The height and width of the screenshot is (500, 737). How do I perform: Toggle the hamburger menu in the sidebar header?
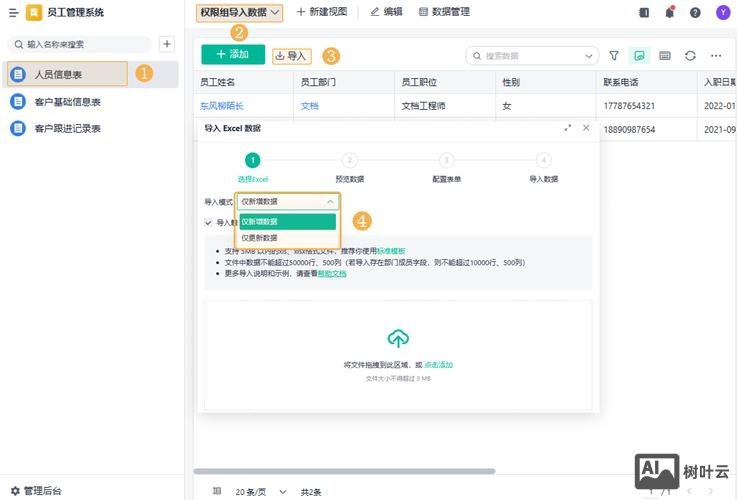tap(14, 12)
